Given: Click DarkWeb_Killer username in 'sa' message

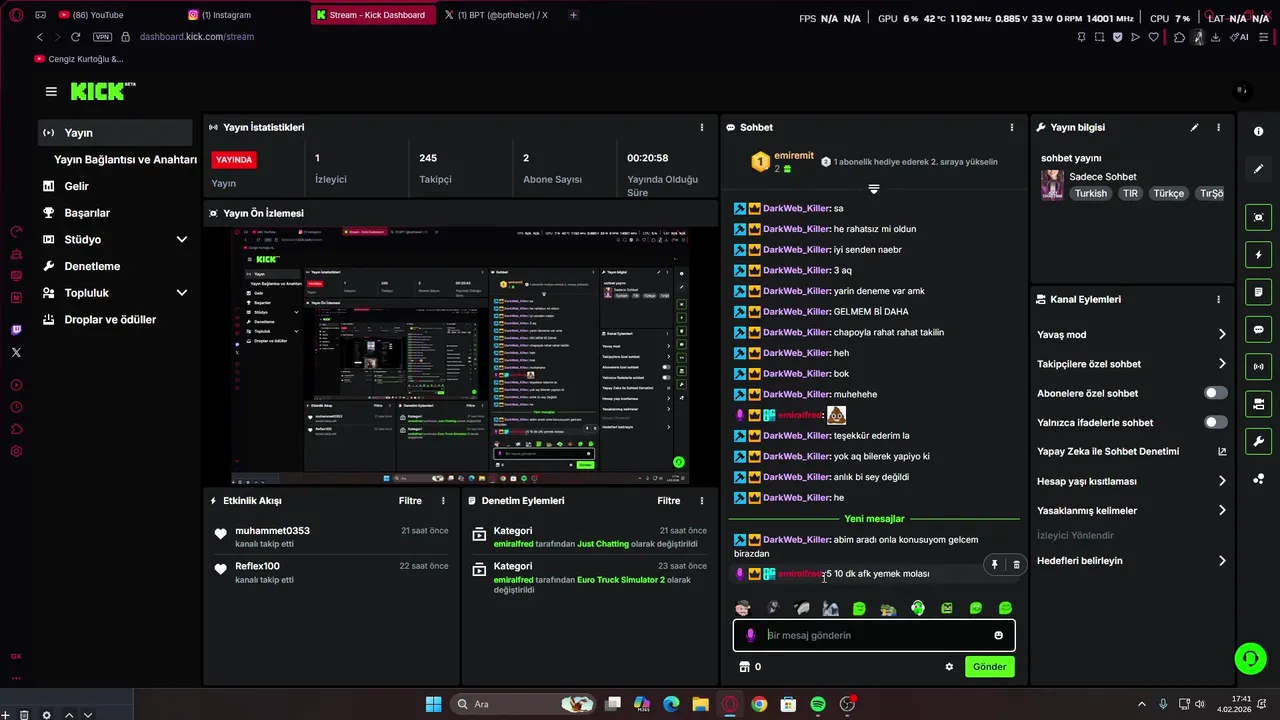Looking at the screenshot, I should [x=796, y=208].
